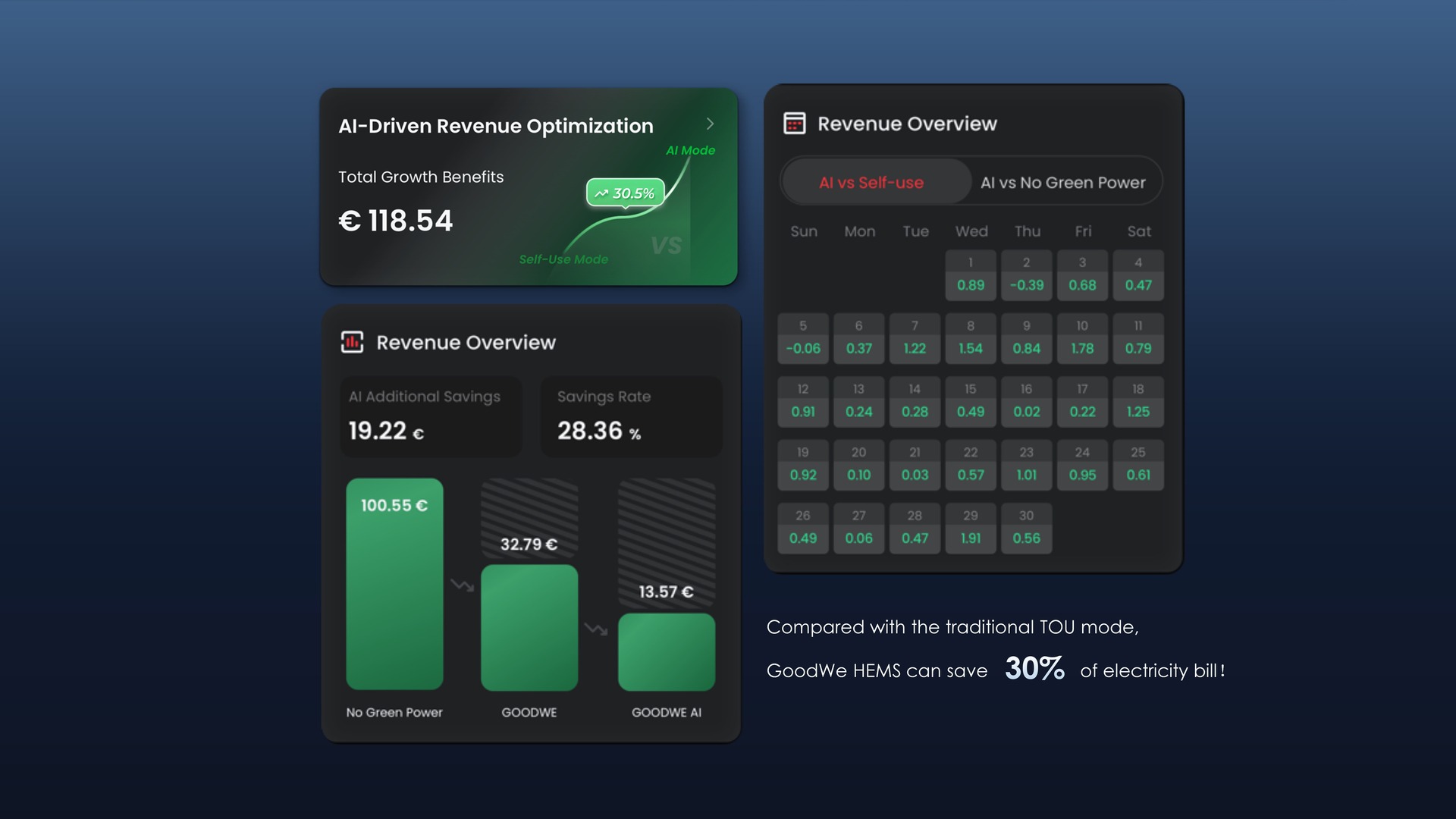Viewport: 1456px width, 819px height.
Task: Switch to AI vs No Green Power tab
Action: pyautogui.click(x=1062, y=182)
